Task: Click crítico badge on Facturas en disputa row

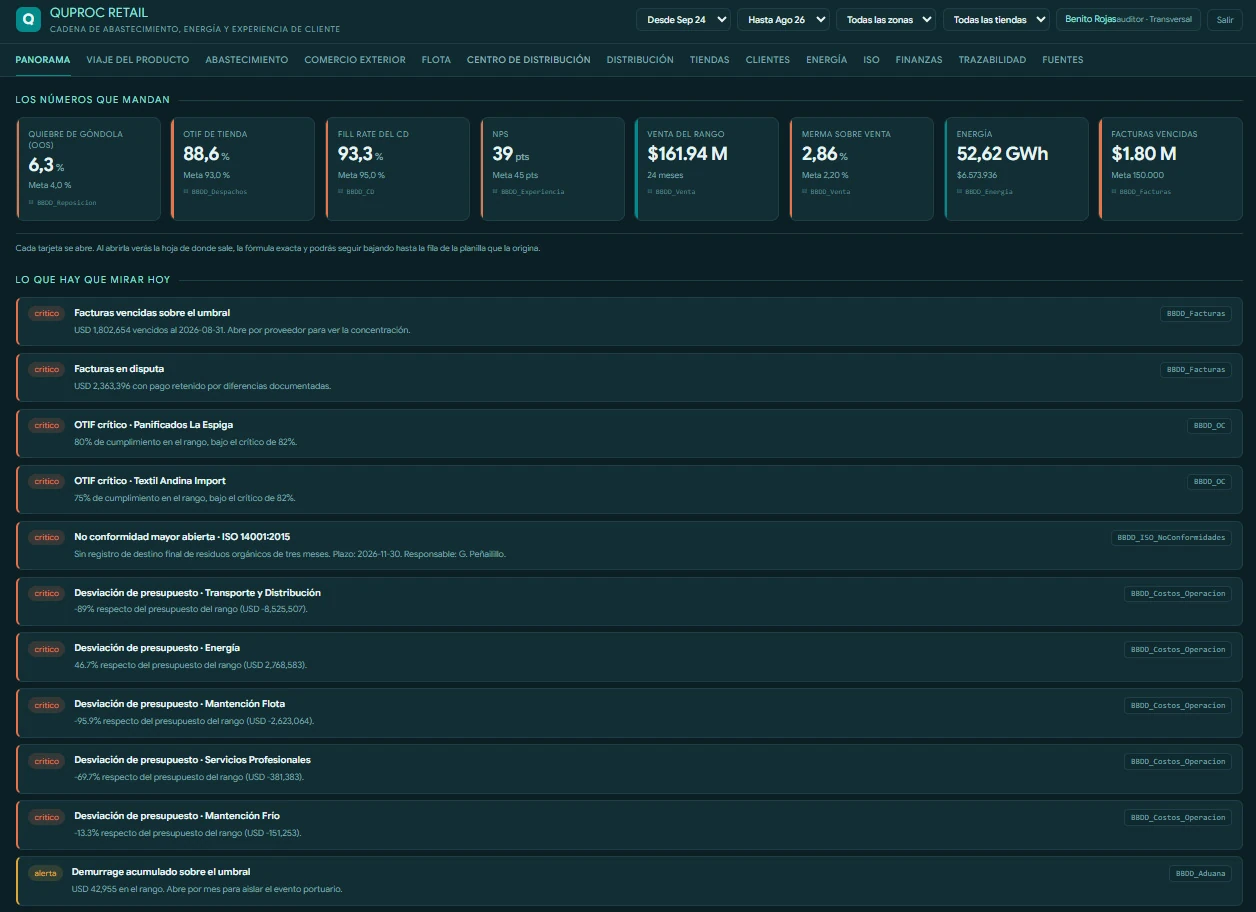Action: [47, 369]
